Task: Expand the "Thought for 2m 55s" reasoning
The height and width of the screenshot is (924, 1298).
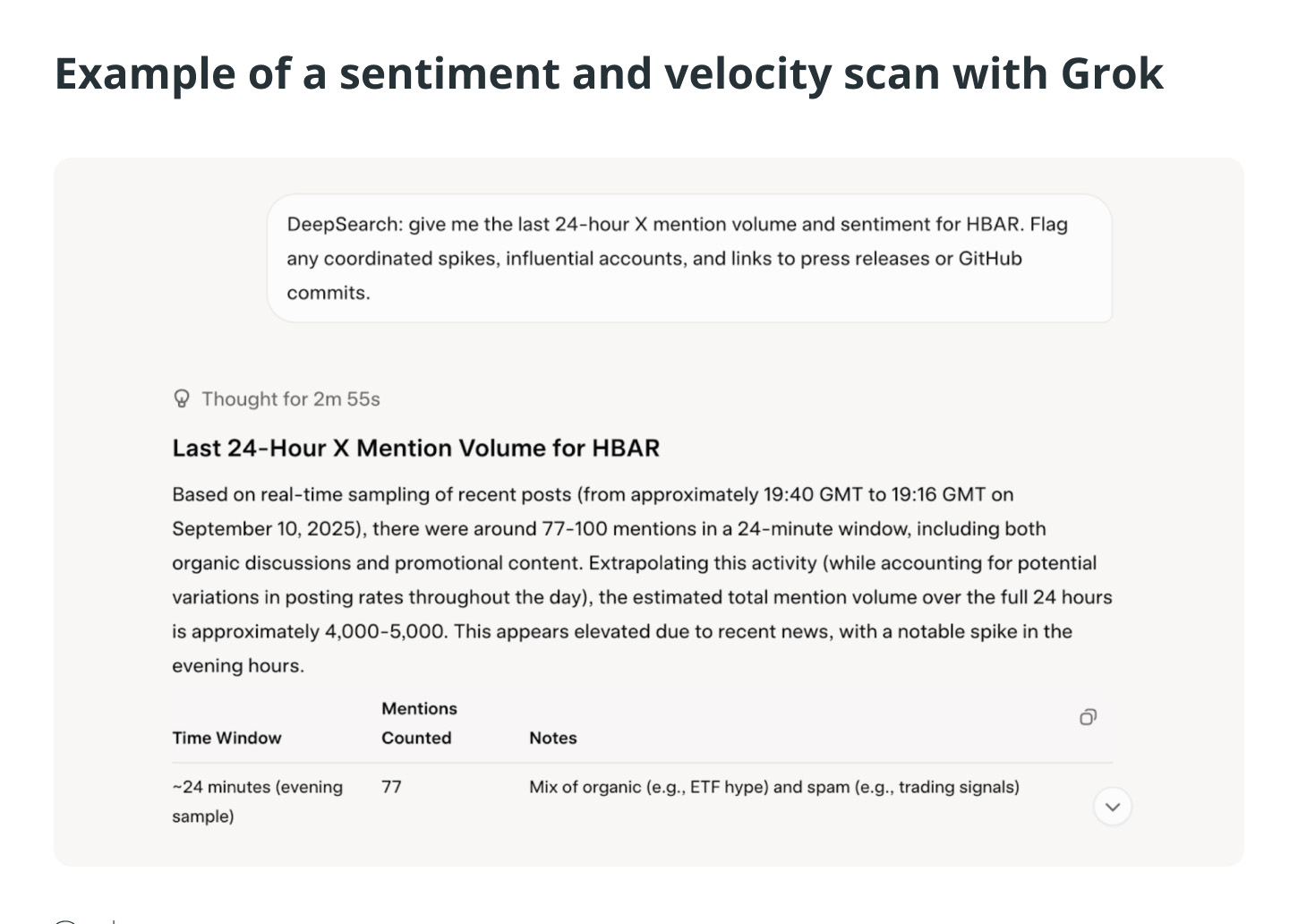Action: click(x=290, y=399)
